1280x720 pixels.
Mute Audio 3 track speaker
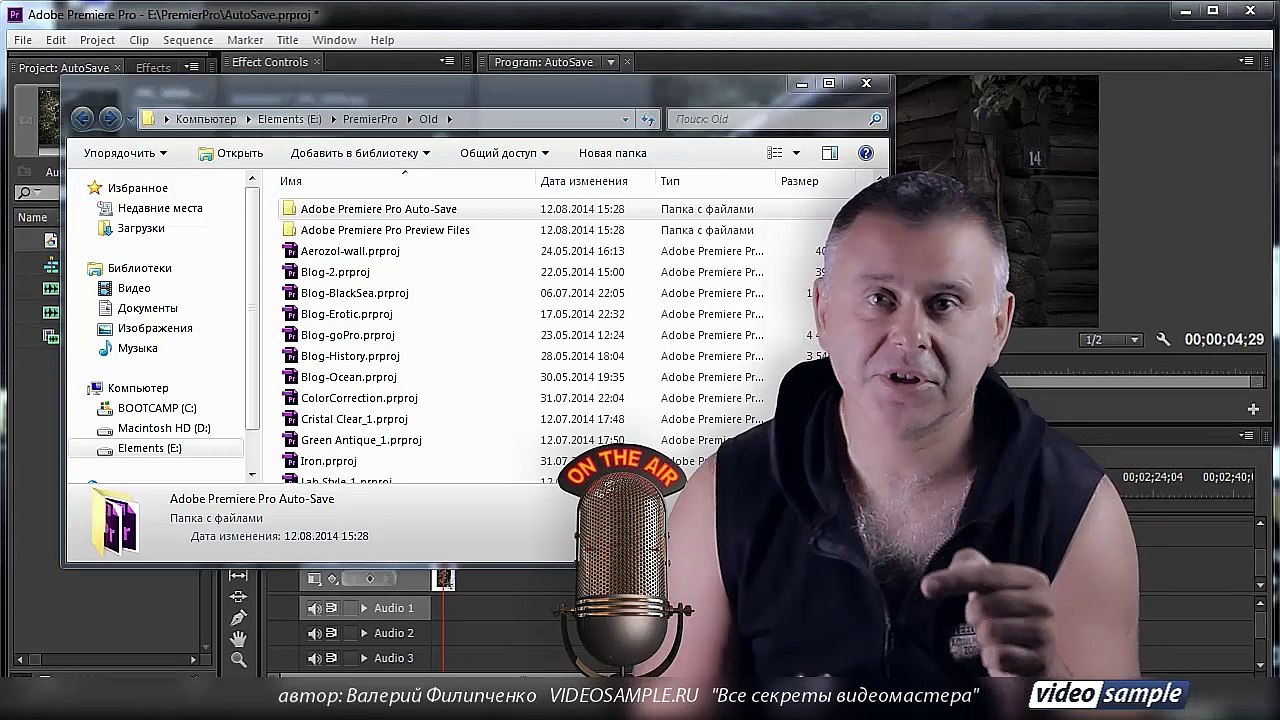coord(314,658)
